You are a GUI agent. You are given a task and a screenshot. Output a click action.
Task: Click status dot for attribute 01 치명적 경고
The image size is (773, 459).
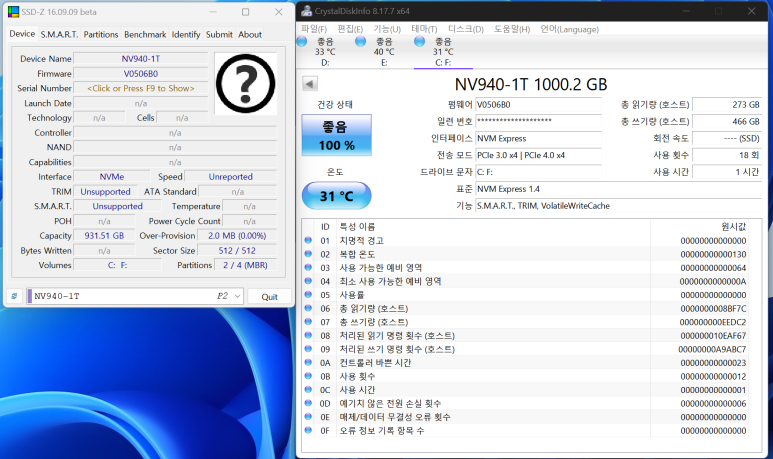[308, 240]
